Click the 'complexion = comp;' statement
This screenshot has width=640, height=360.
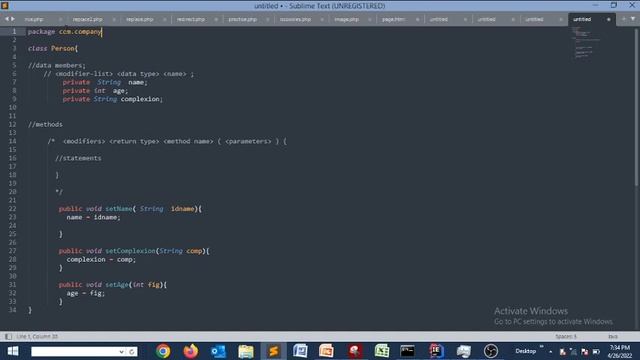pyautogui.click(x=101, y=259)
